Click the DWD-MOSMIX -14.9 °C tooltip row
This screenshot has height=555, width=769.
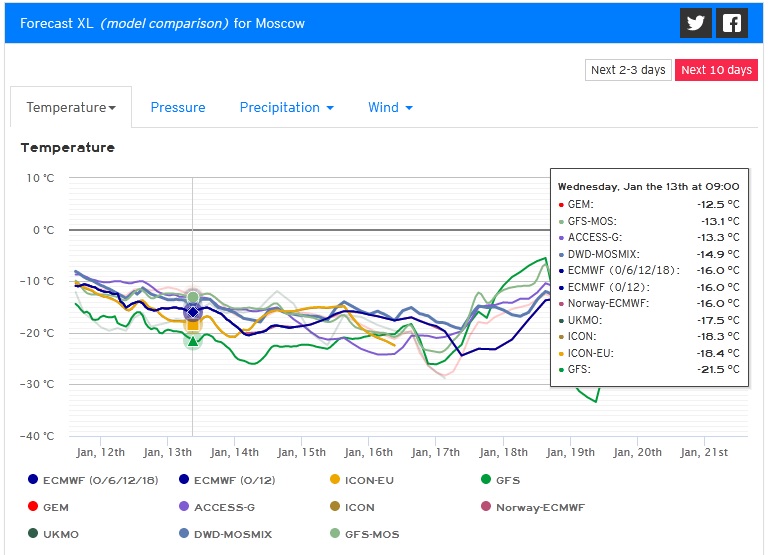pyautogui.click(x=649, y=254)
